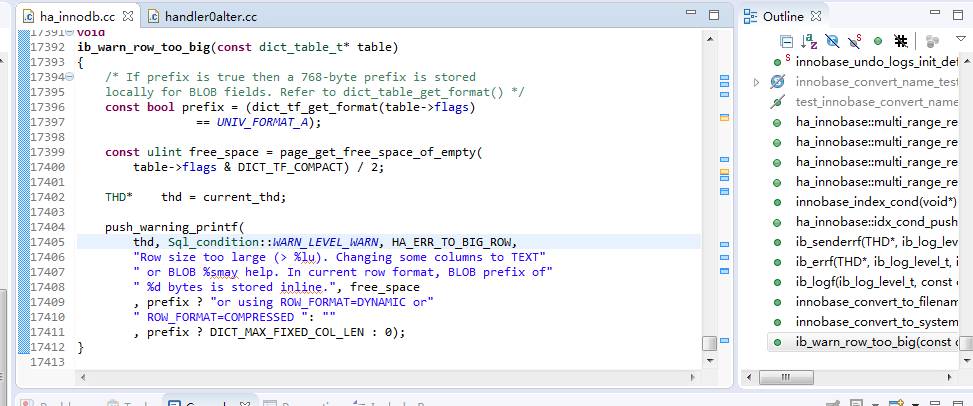Close the Outline view tab
Image resolution: width=973 pixels, height=406 pixels.
[817, 16]
